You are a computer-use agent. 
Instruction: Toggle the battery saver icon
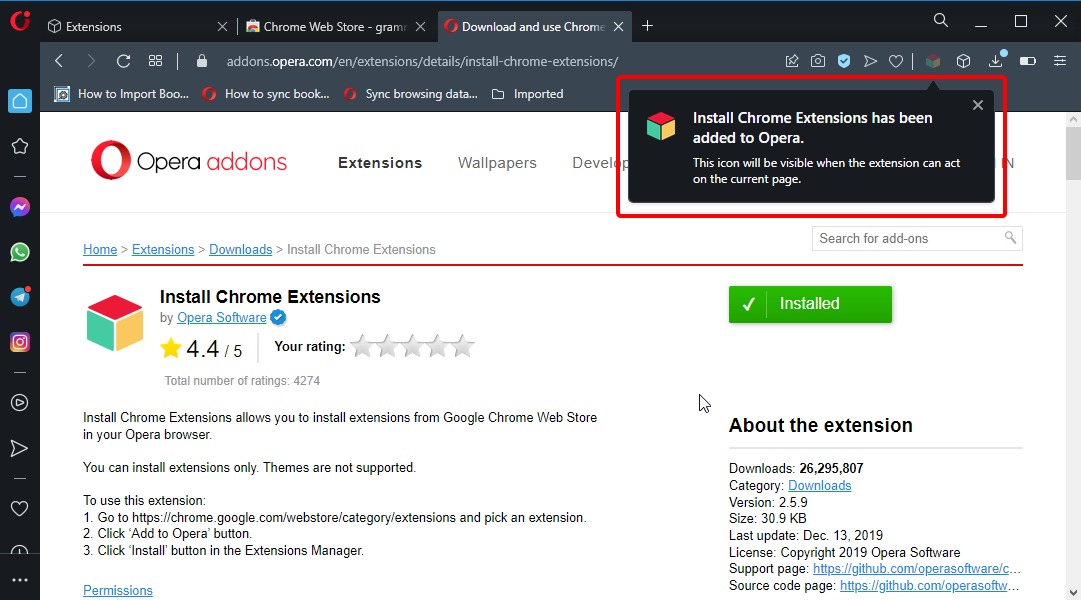click(x=1027, y=61)
